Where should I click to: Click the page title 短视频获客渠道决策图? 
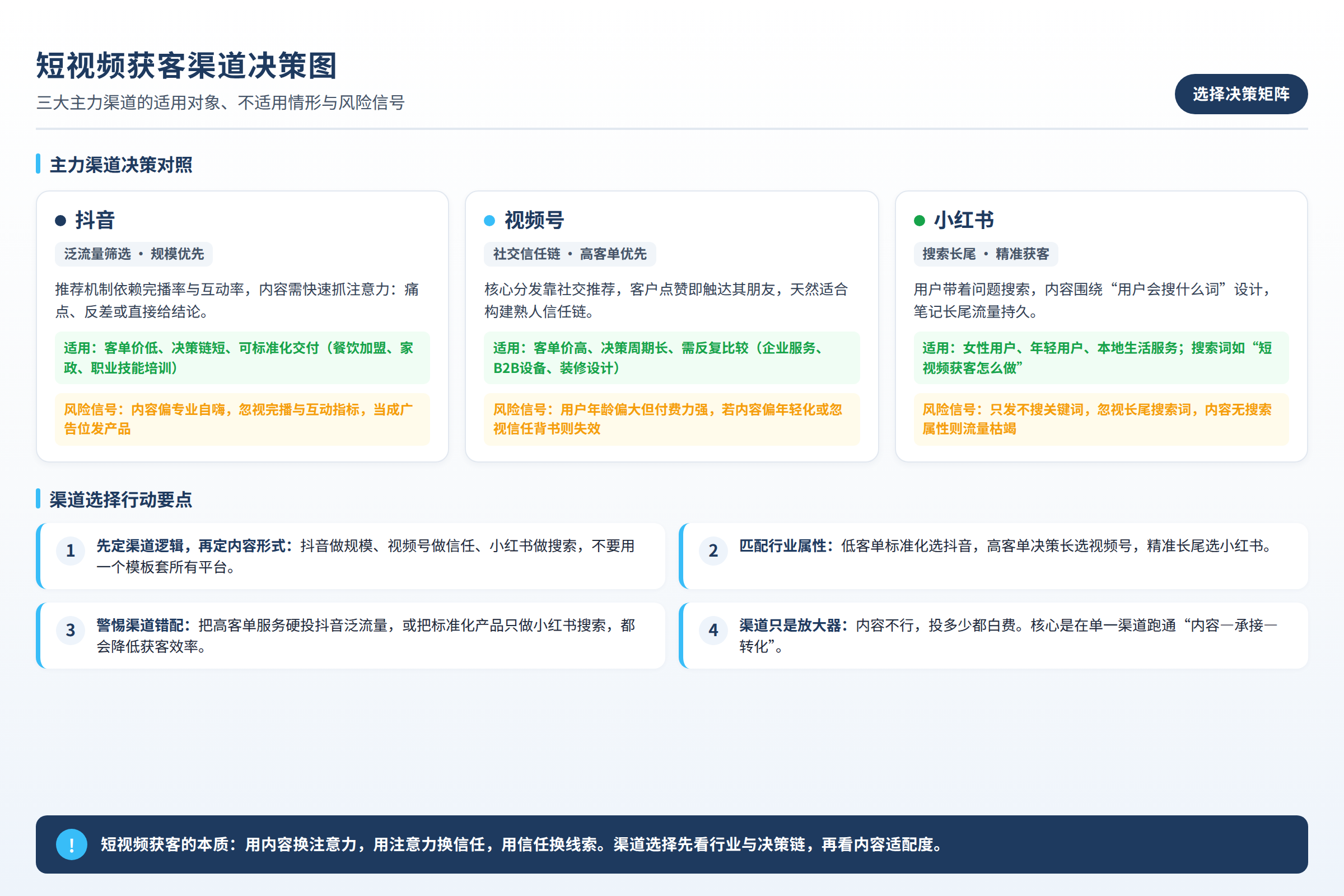coord(187,65)
